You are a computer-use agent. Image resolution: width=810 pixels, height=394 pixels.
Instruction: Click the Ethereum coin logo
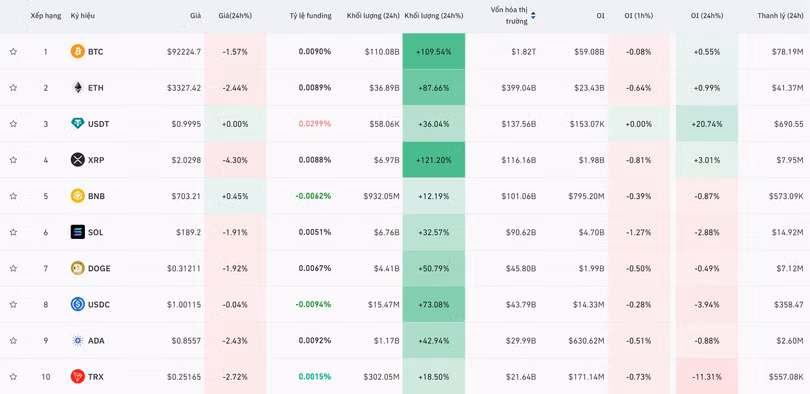pyautogui.click(x=77, y=88)
